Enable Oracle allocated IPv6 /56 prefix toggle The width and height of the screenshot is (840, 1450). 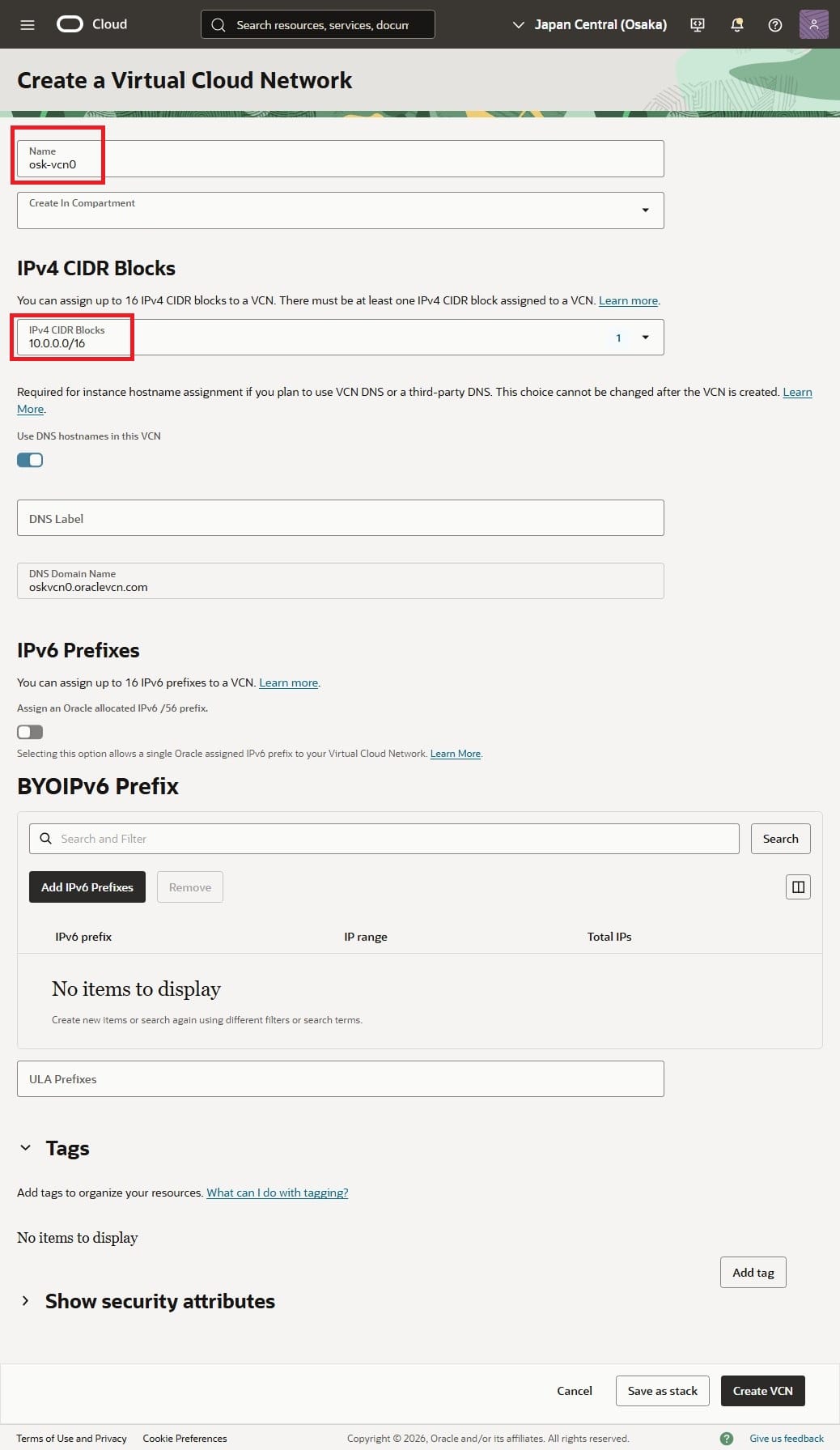(x=30, y=732)
